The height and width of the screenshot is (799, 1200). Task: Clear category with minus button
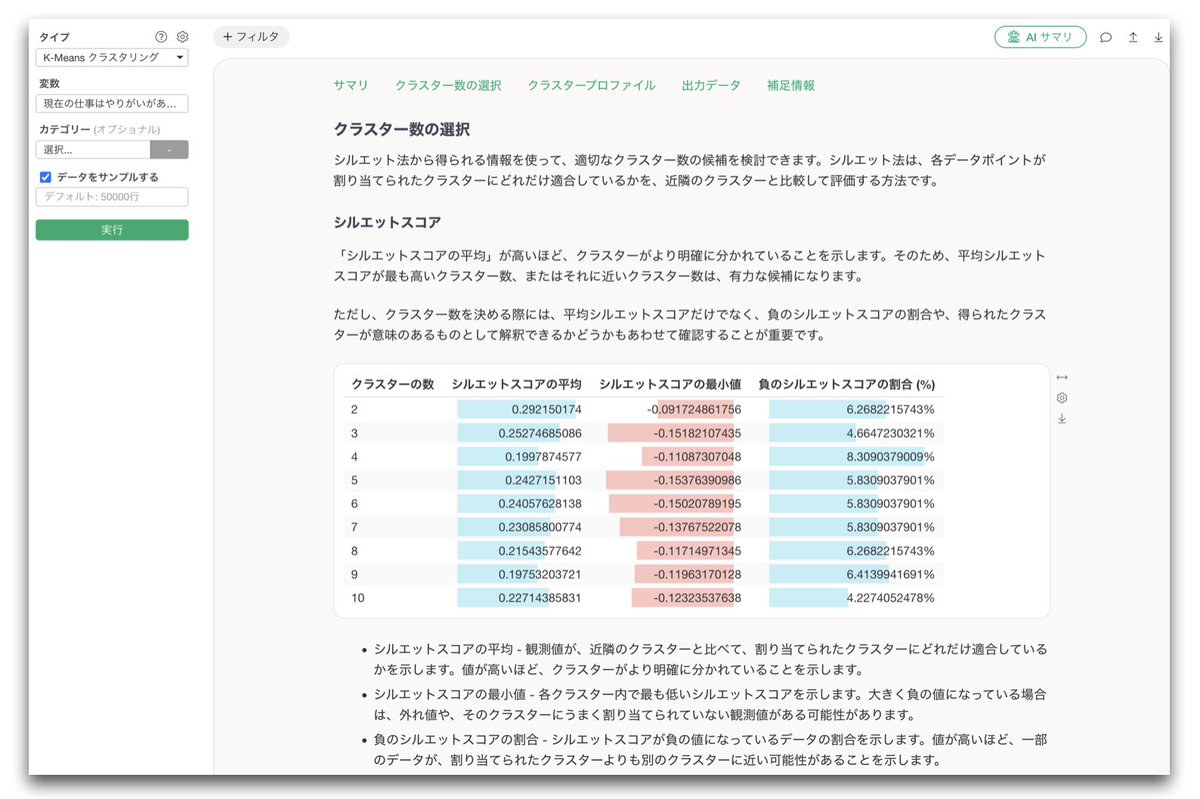tap(169, 150)
